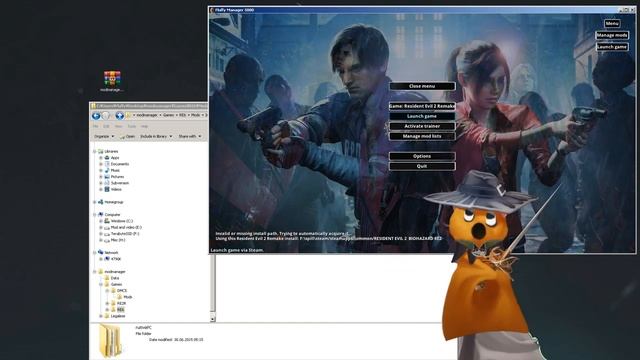Click Close menu in Fluffy Manager

[422, 86]
